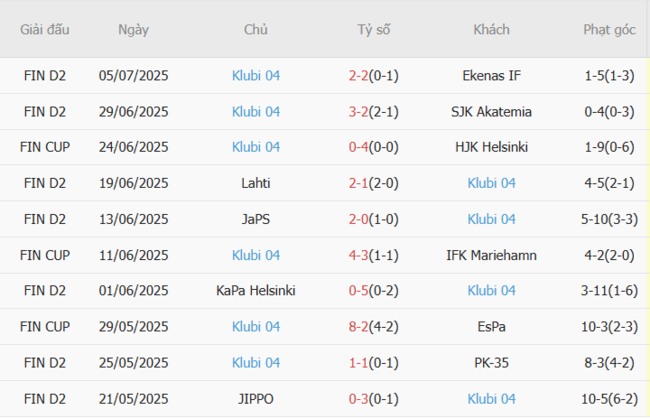Open Klubi 04 link in 05/07/2025 match
The height and width of the screenshot is (419, 650).
[256, 75]
